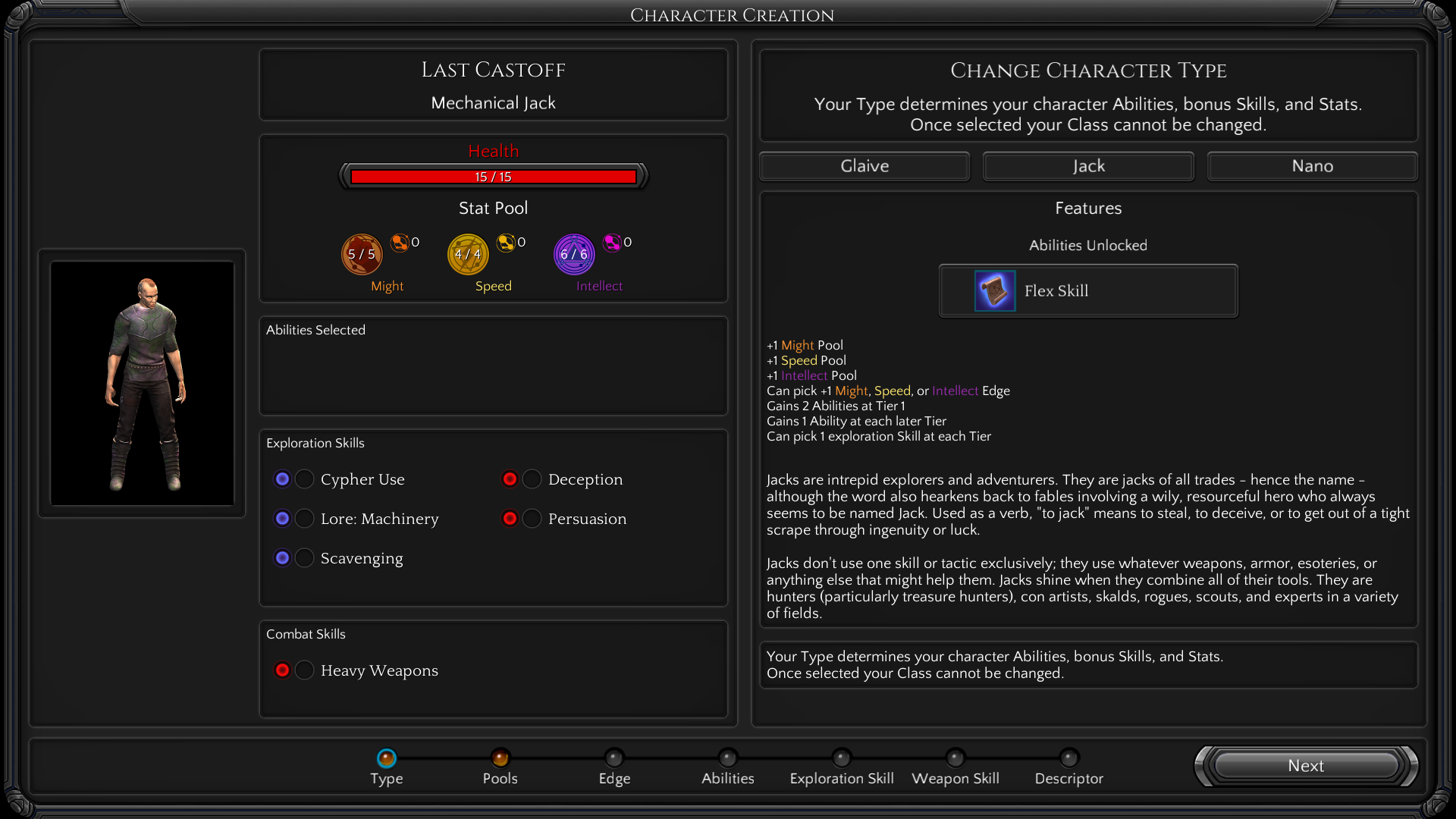The width and height of the screenshot is (1456, 819).
Task: Toggle the blue Lore: Machinery skill pip
Action: 282,519
